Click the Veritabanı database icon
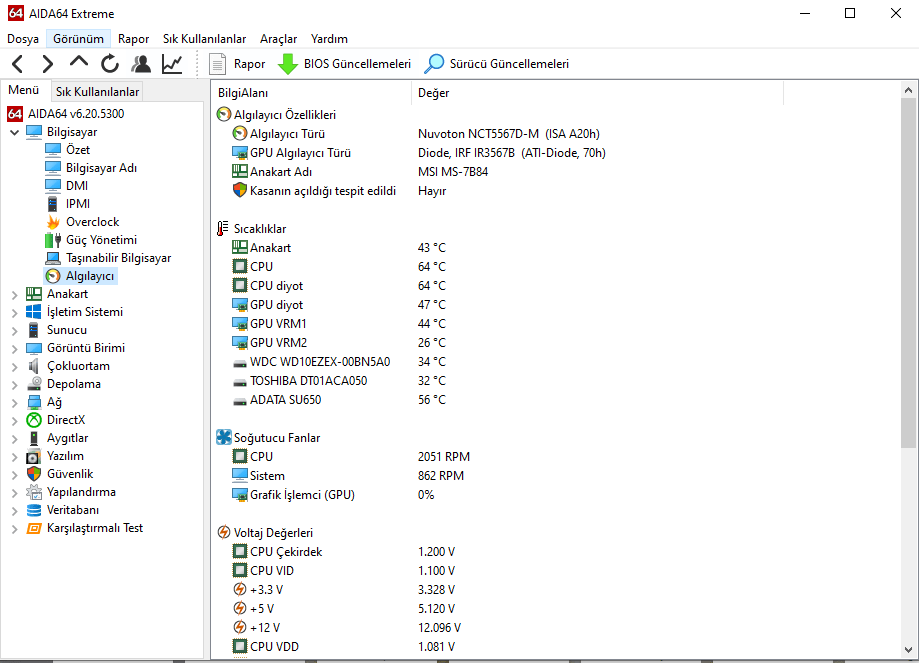This screenshot has width=919, height=663. (34, 510)
